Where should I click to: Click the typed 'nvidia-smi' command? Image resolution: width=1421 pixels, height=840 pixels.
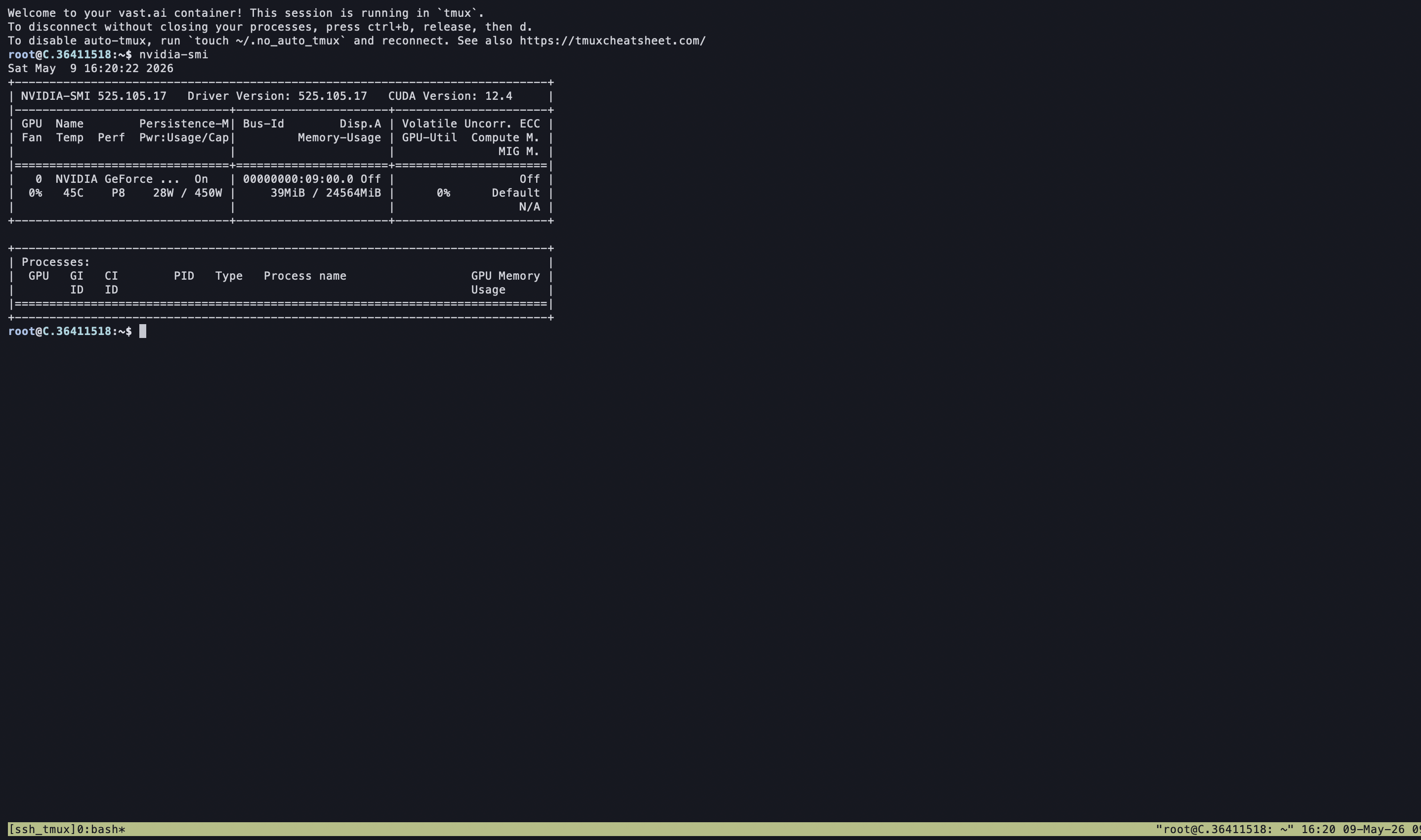click(174, 54)
